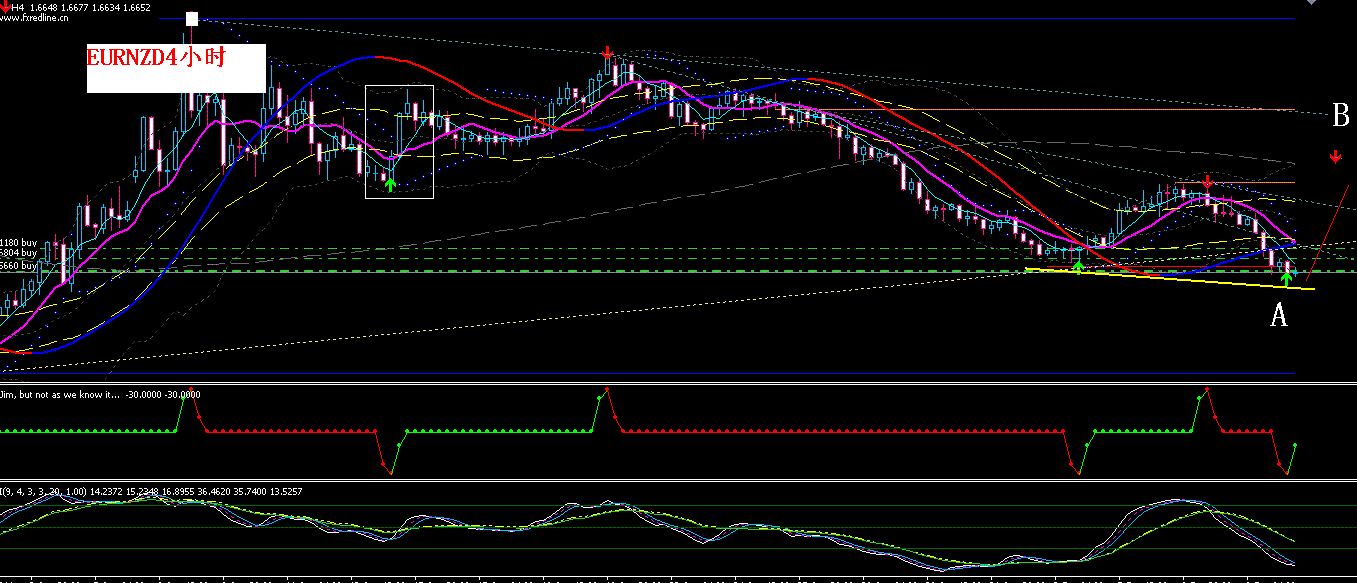This screenshot has height=583, width=1357.
Task: Click the 'www.fxredline.cn' text
Action: coord(35,18)
